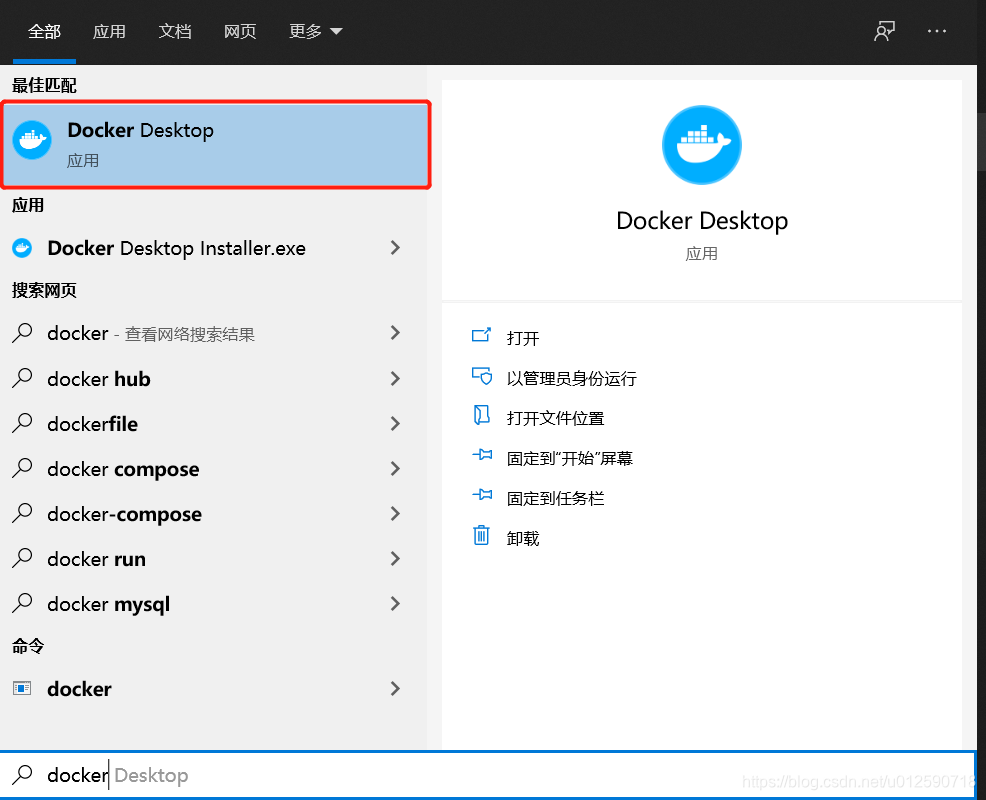Click the docker command window icon
Screen dimensions: 986x800
click(x=22, y=689)
